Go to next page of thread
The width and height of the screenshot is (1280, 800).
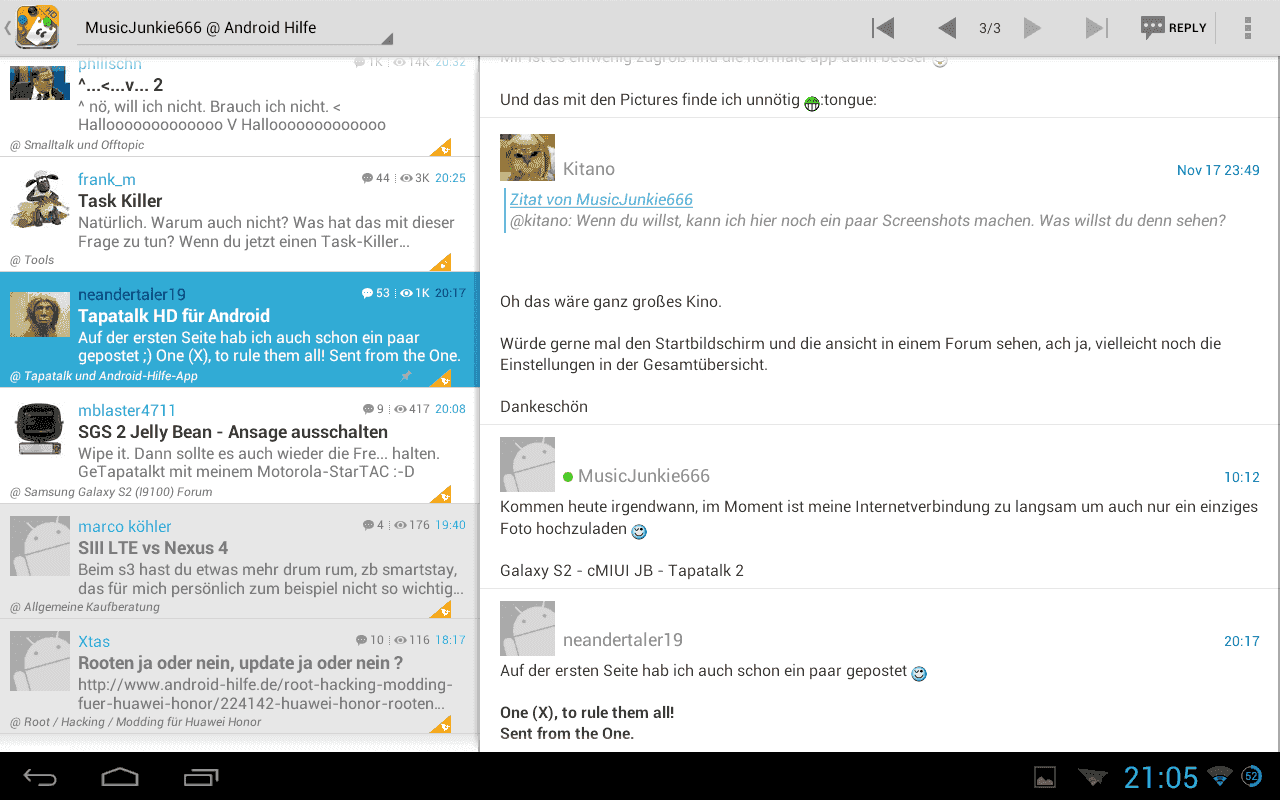click(1033, 28)
